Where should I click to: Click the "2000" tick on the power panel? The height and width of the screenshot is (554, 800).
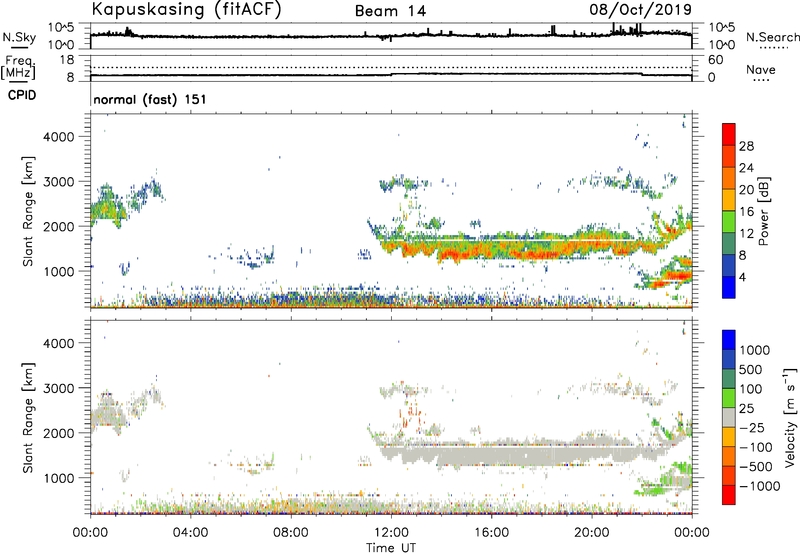point(59,226)
